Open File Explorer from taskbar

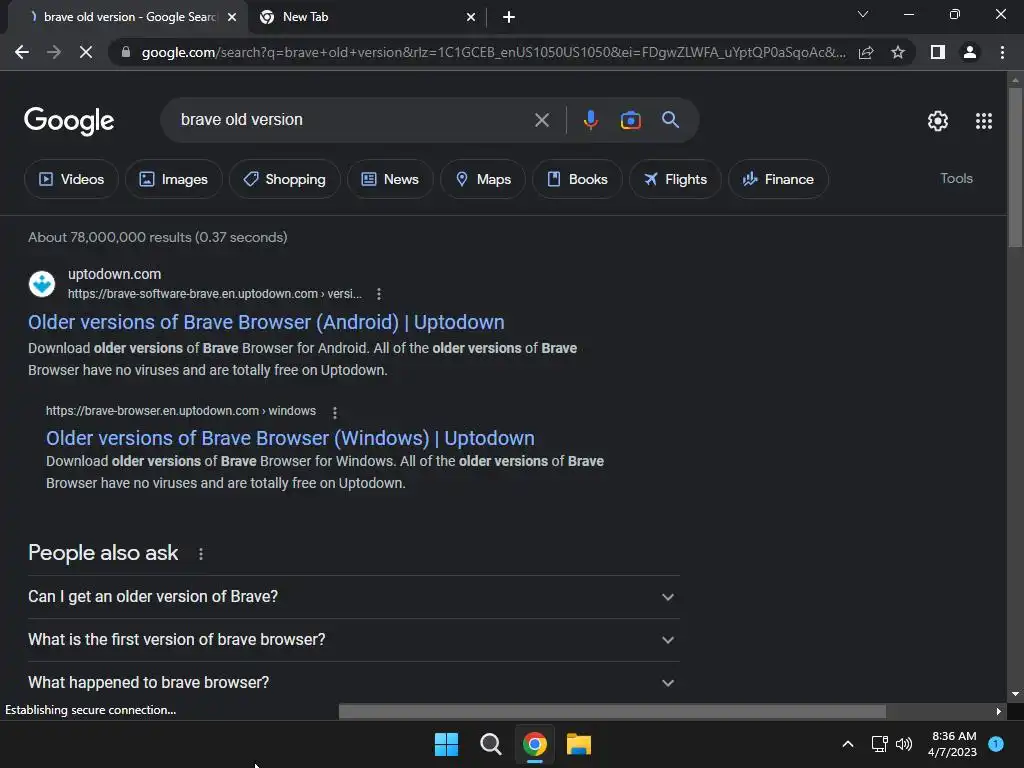[579, 744]
